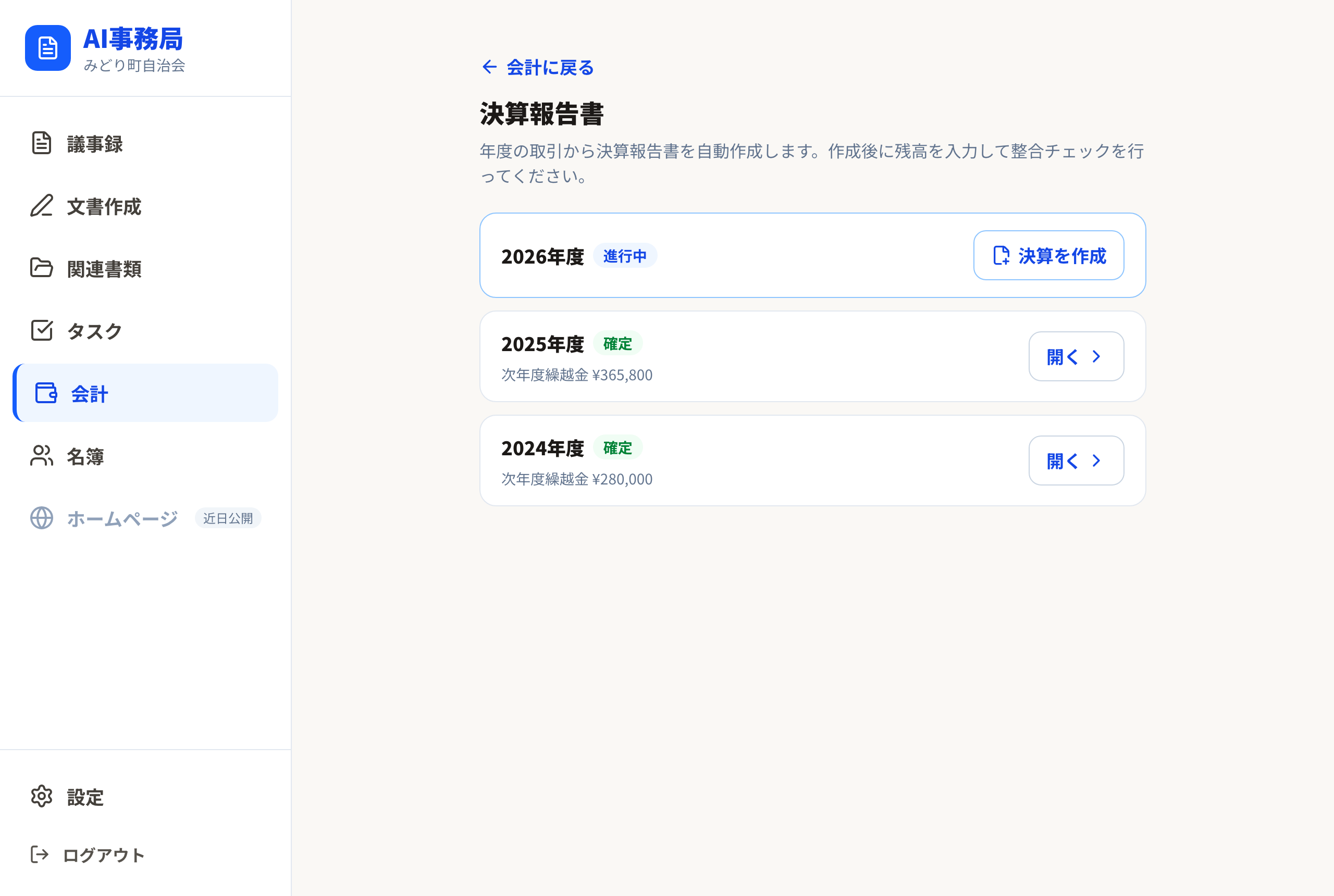This screenshot has width=1334, height=896.
Task: Click the 確定 badge on 2025年度
Action: tap(618, 343)
